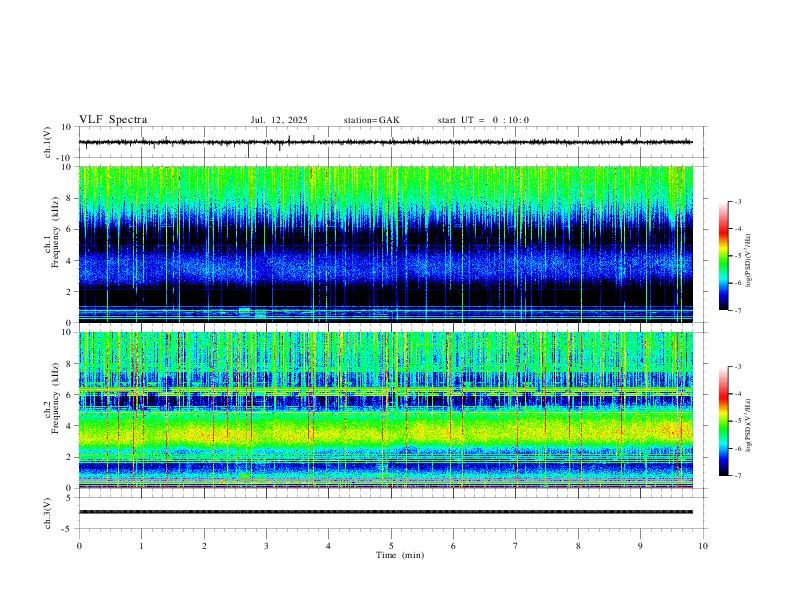Click the "8" kHz tick of ch.1 spectrogram
The width and height of the screenshot is (792, 612).
click(69, 198)
